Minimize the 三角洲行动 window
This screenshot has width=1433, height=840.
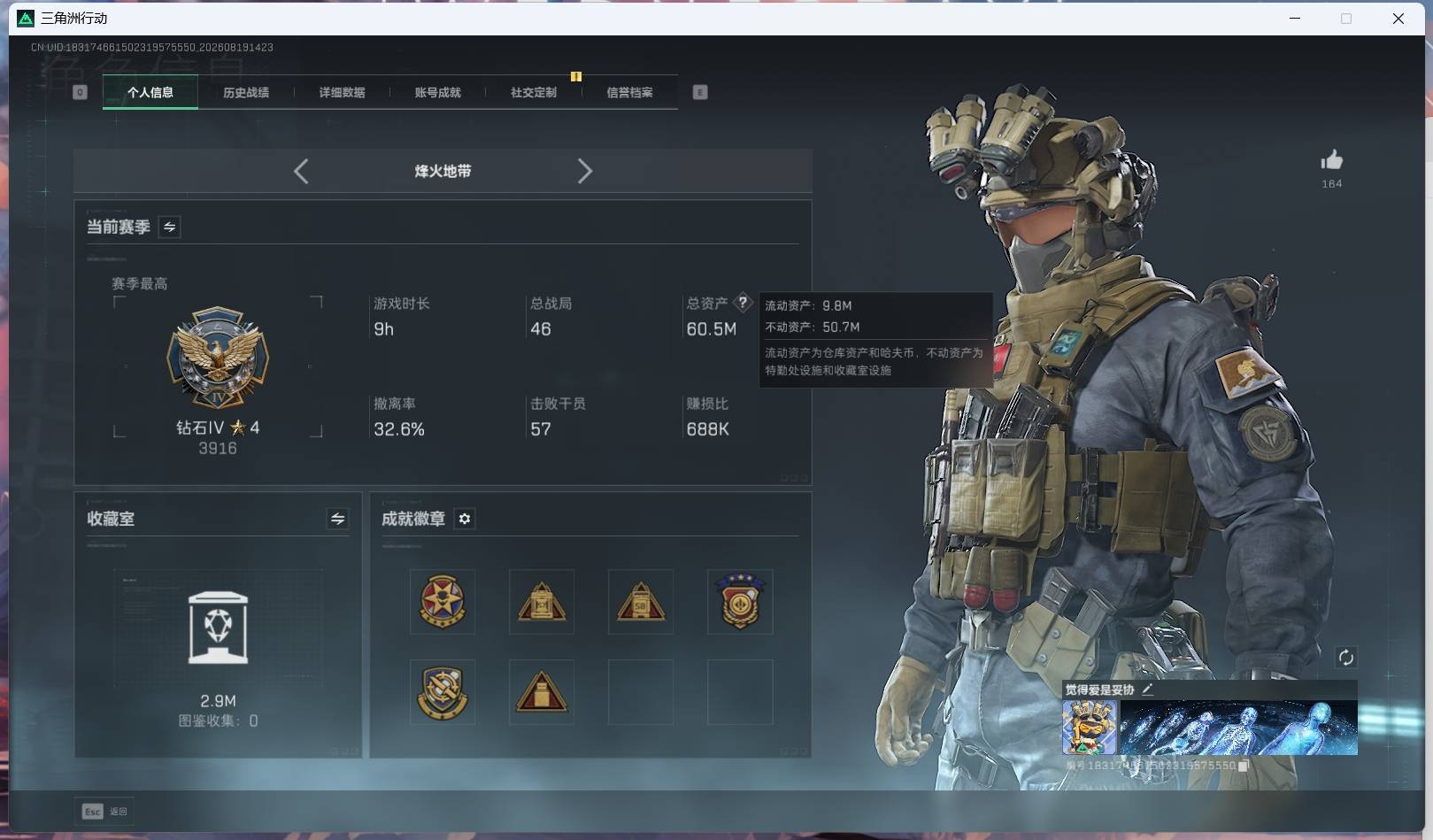pyautogui.click(x=1295, y=18)
